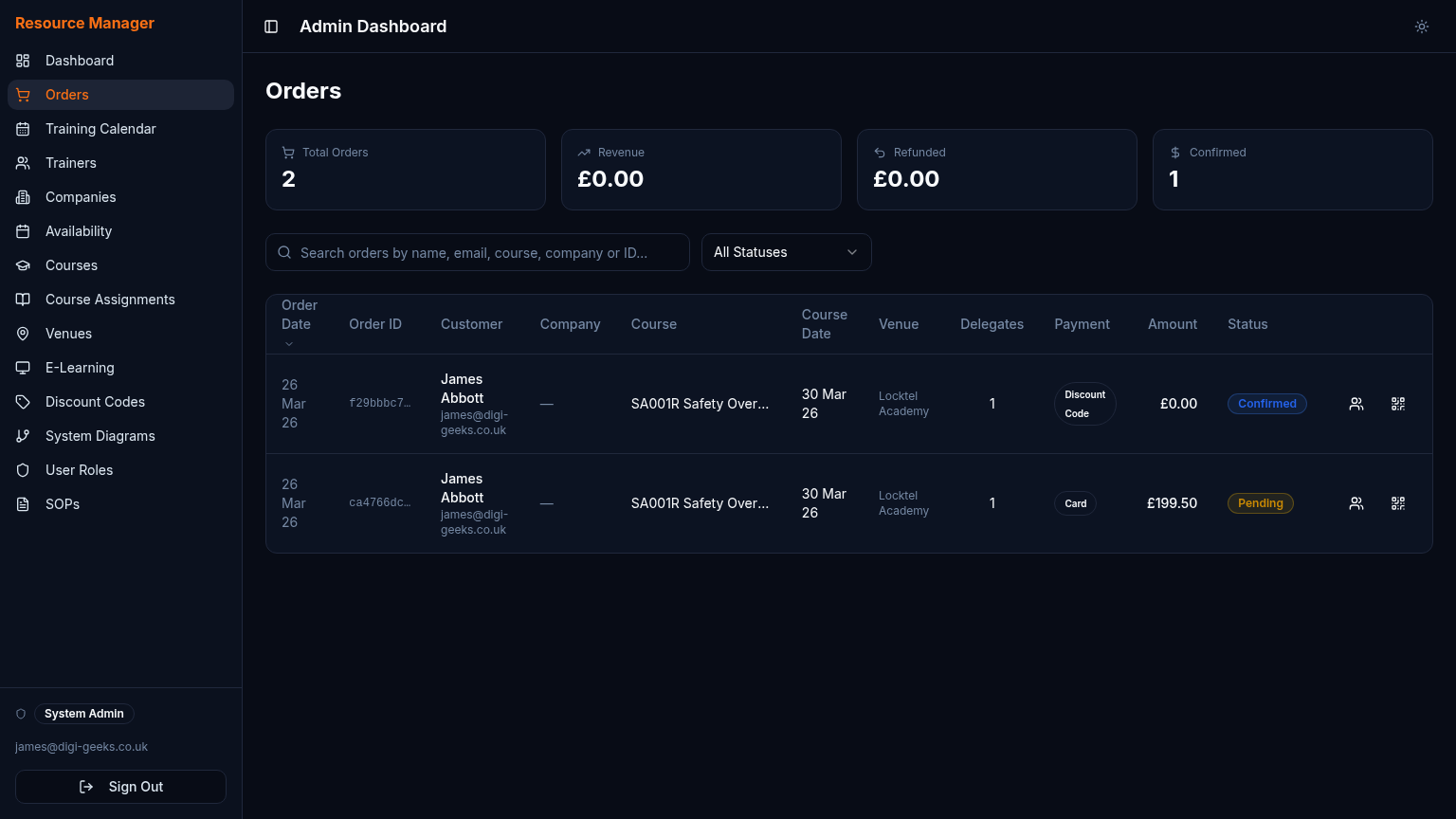Navigate to System Diagrams
Screen dimensions: 1456x819
121,436
